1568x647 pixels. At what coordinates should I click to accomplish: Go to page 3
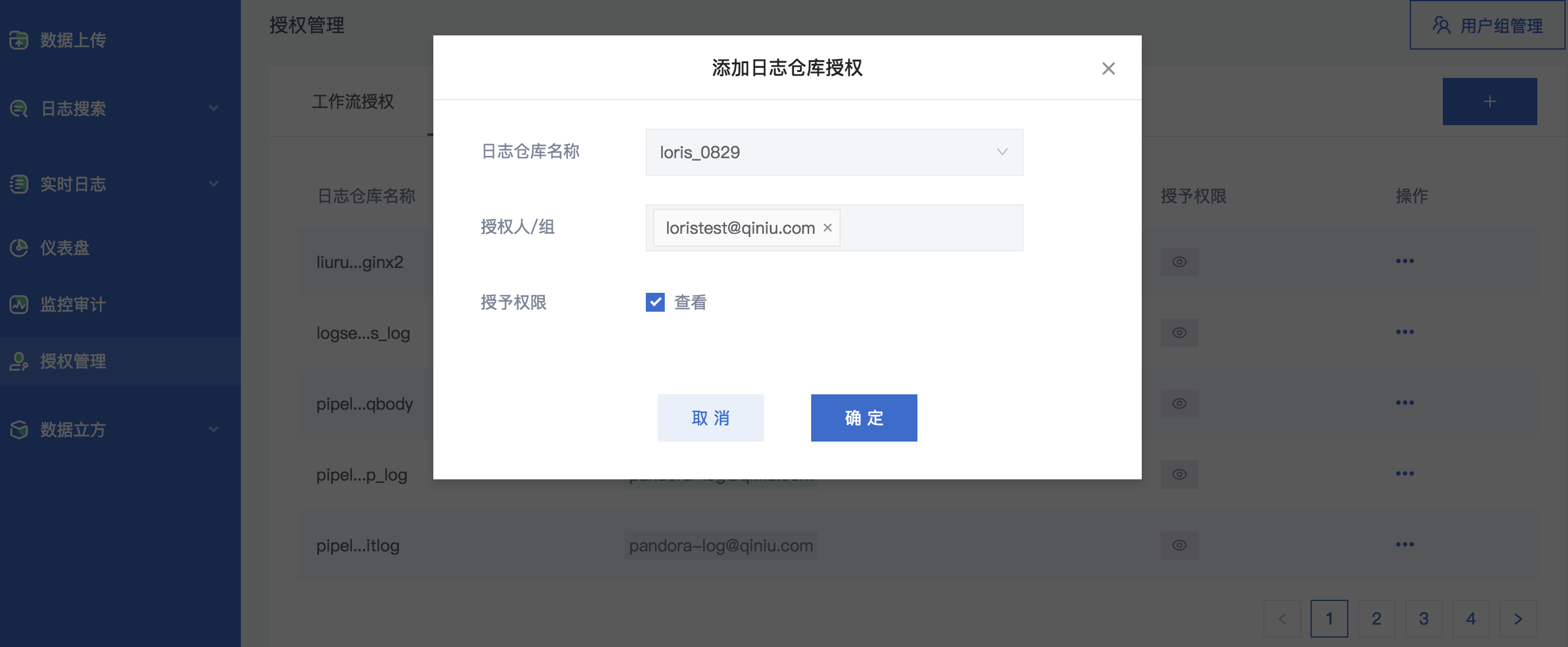1424,619
